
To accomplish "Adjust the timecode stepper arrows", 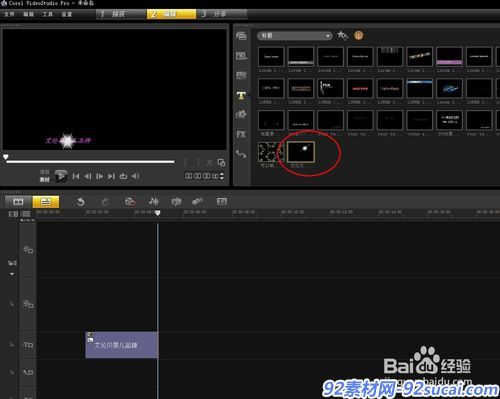I will [222, 176].
